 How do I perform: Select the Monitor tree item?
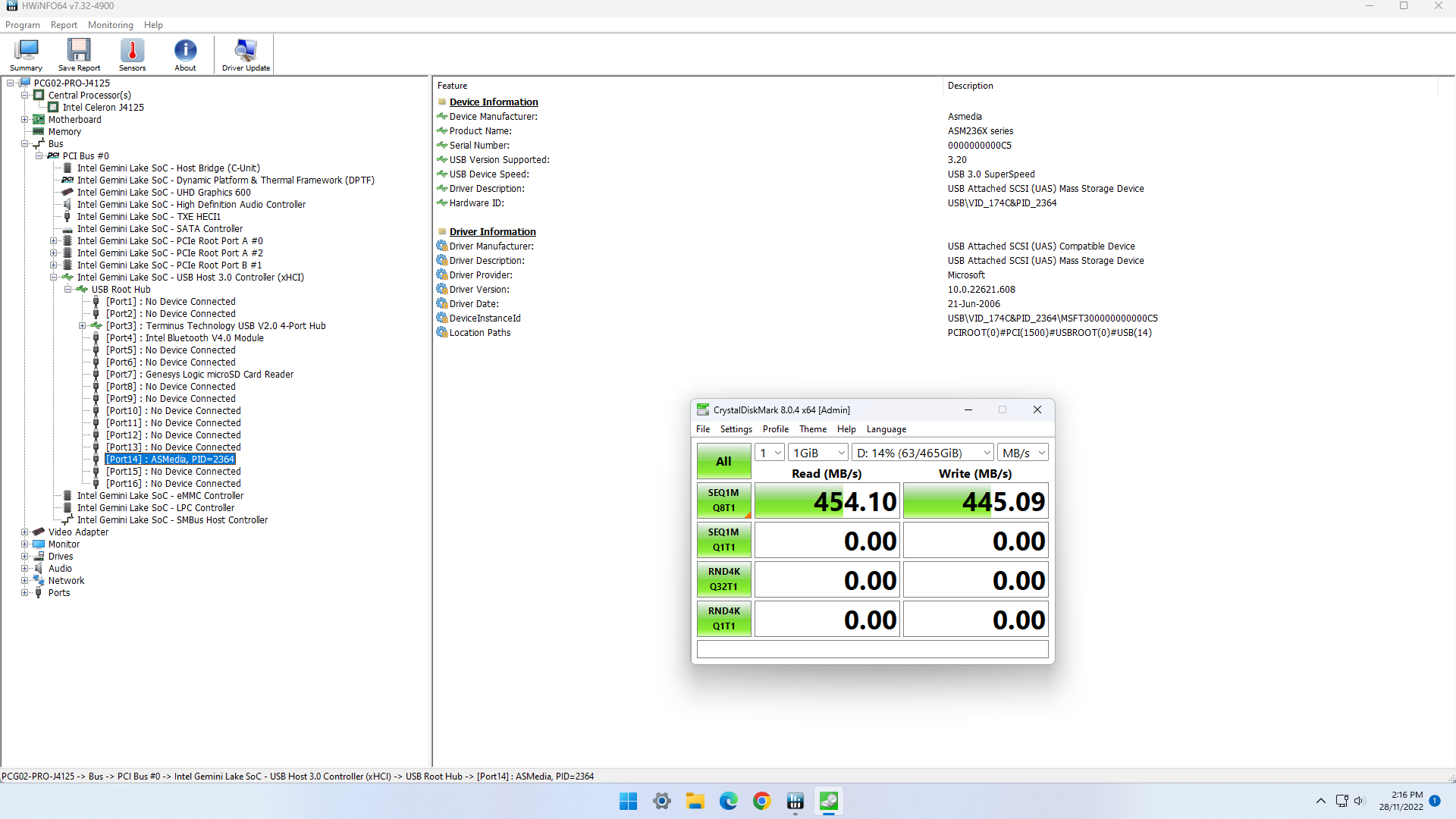(64, 544)
